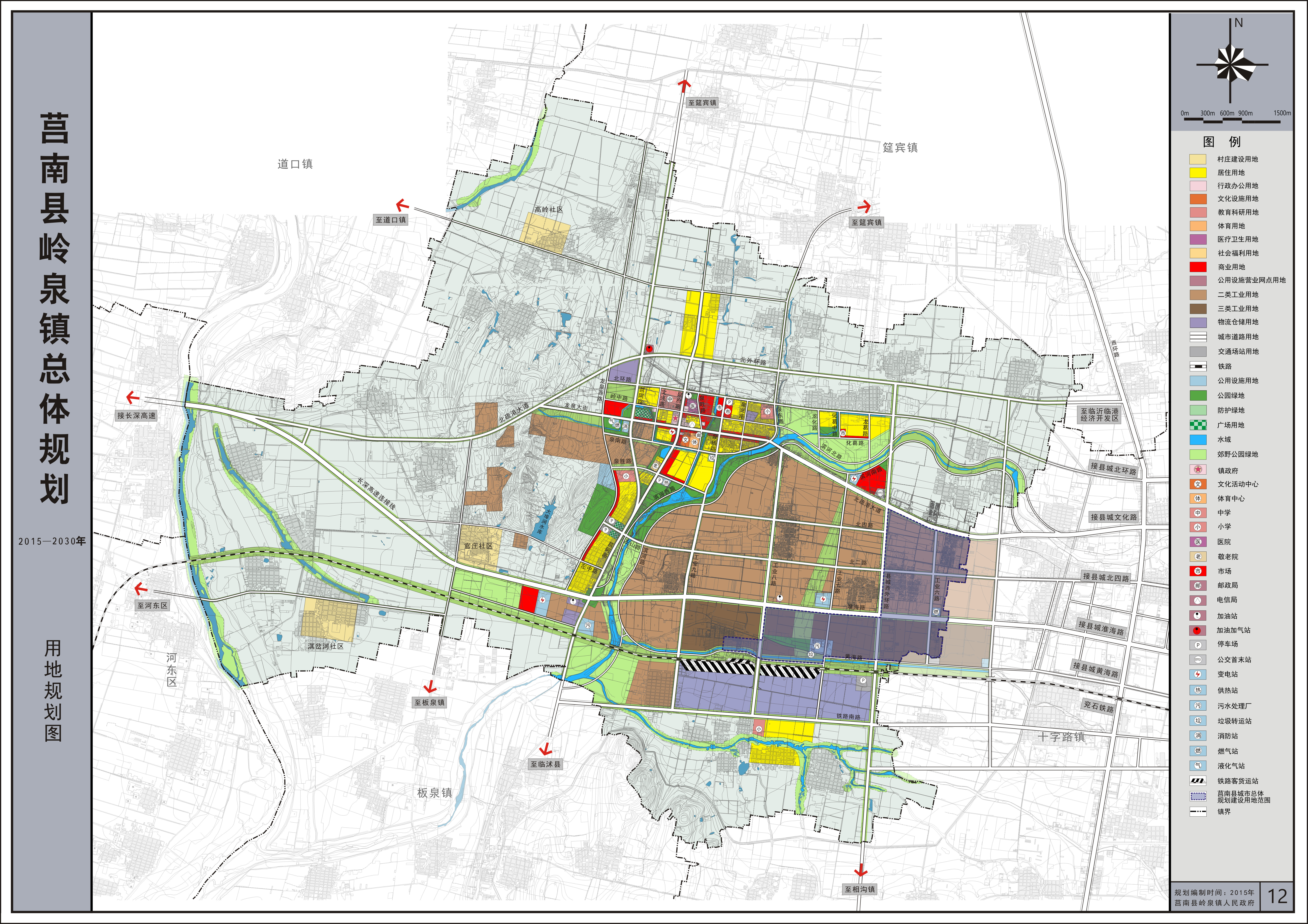
Task: Click the 垃圾转运站 legend icon
Action: tap(1198, 721)
